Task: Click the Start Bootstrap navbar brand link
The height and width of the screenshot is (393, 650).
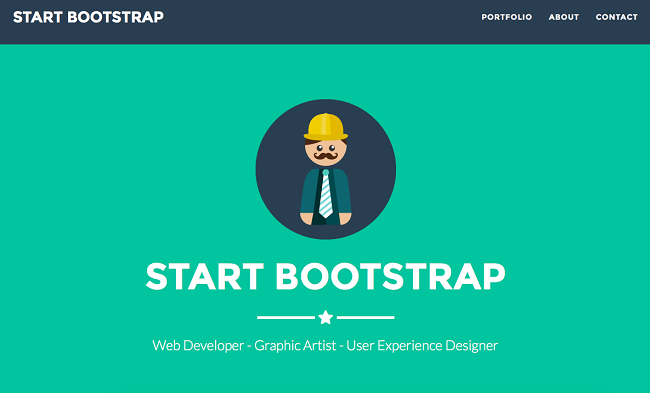Action: click(88, 17)
